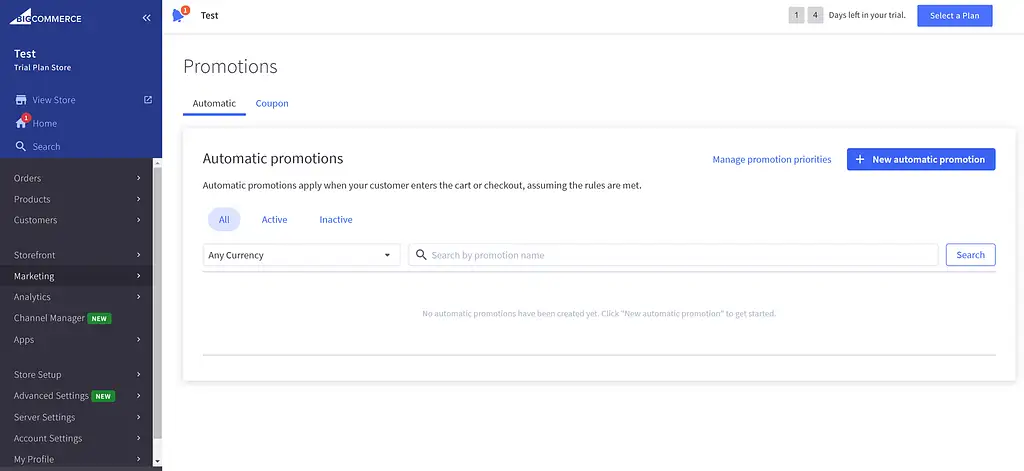Open the Any Currency dropdown
1024x471 pixels.
[x=301, y=255]
